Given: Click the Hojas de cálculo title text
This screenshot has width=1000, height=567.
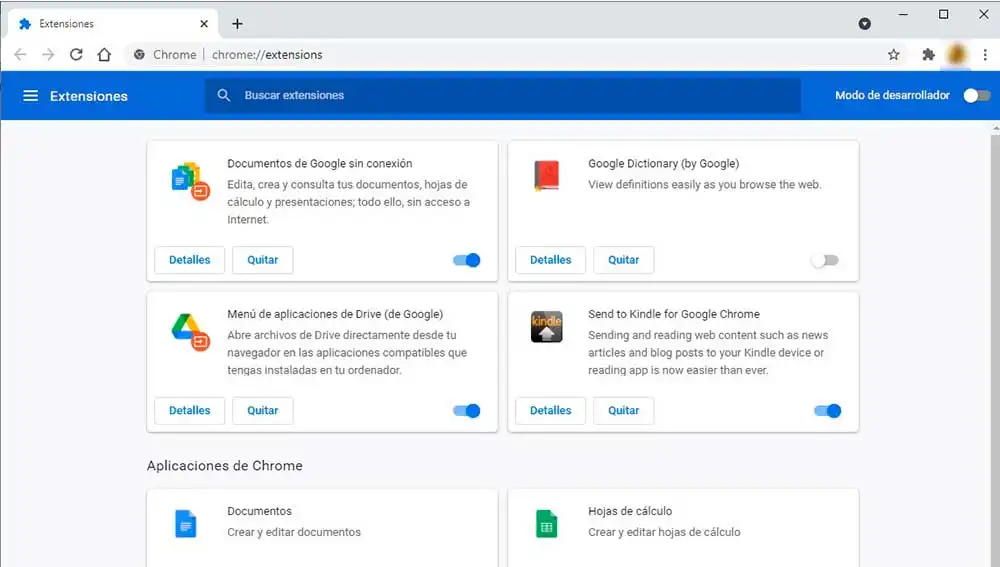Looking at the screenshot, I should pos(630,511).
